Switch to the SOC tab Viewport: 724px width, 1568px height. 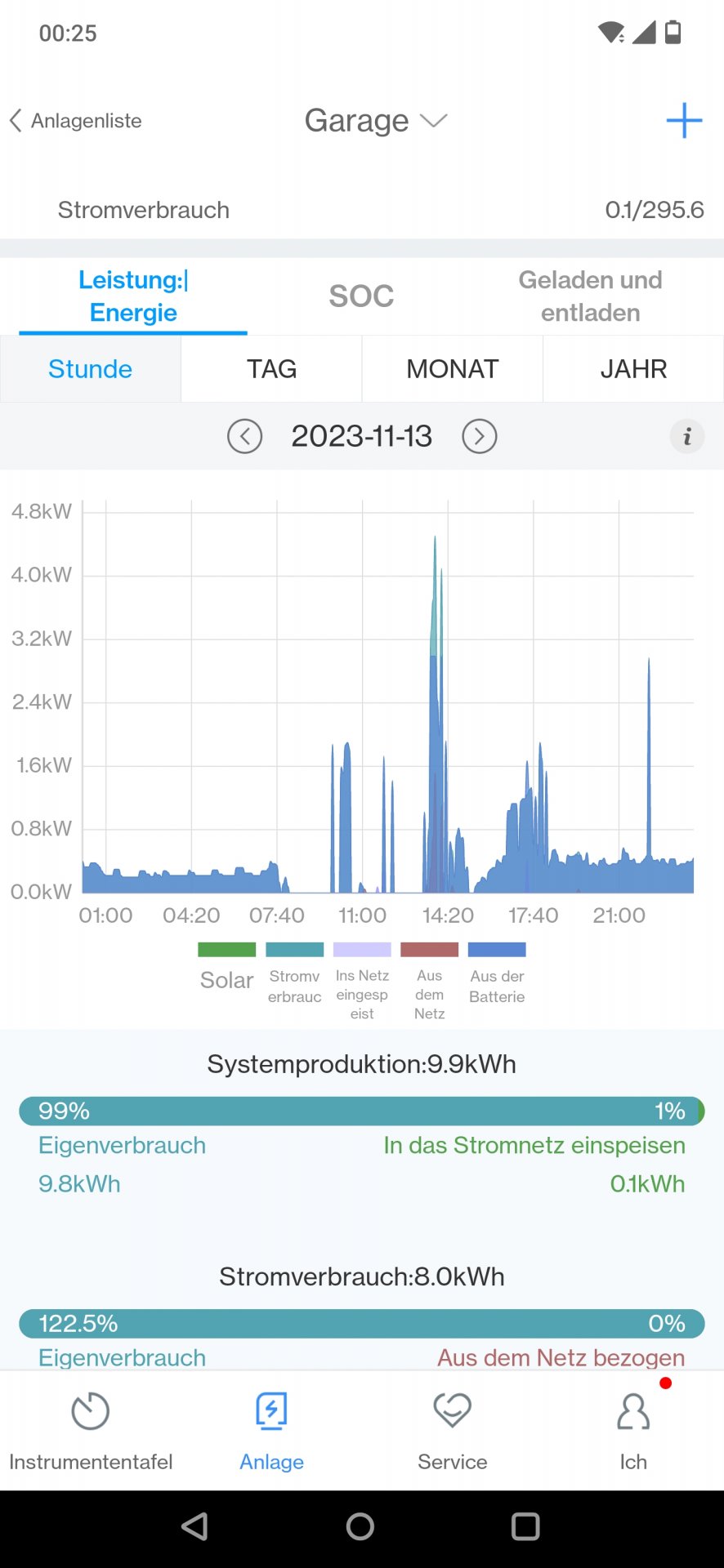coord(361,296)
